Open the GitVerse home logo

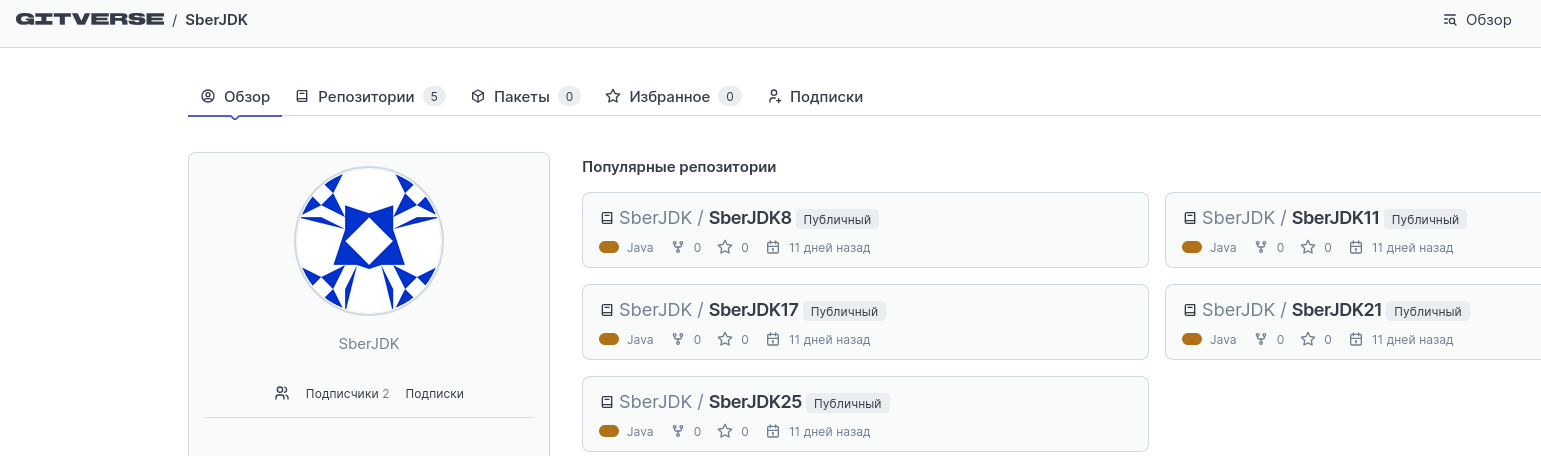[x=90, y=19]
